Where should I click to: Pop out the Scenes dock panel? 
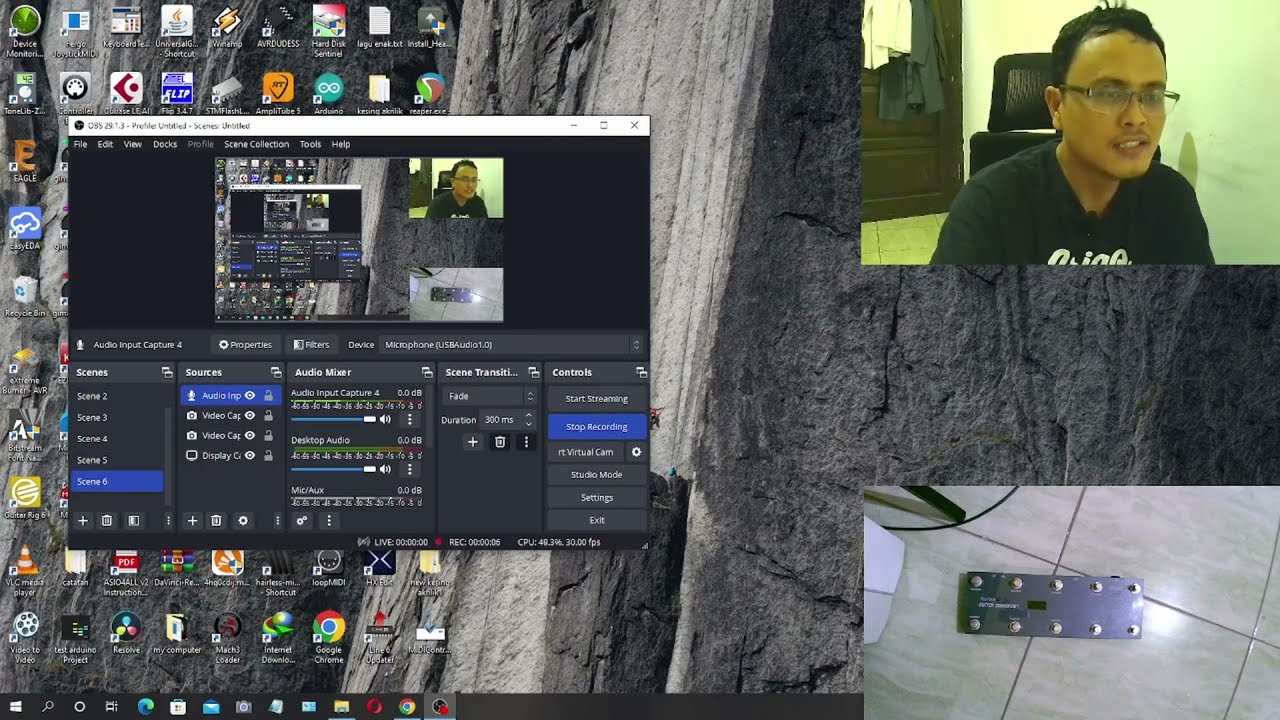[167, 372]
